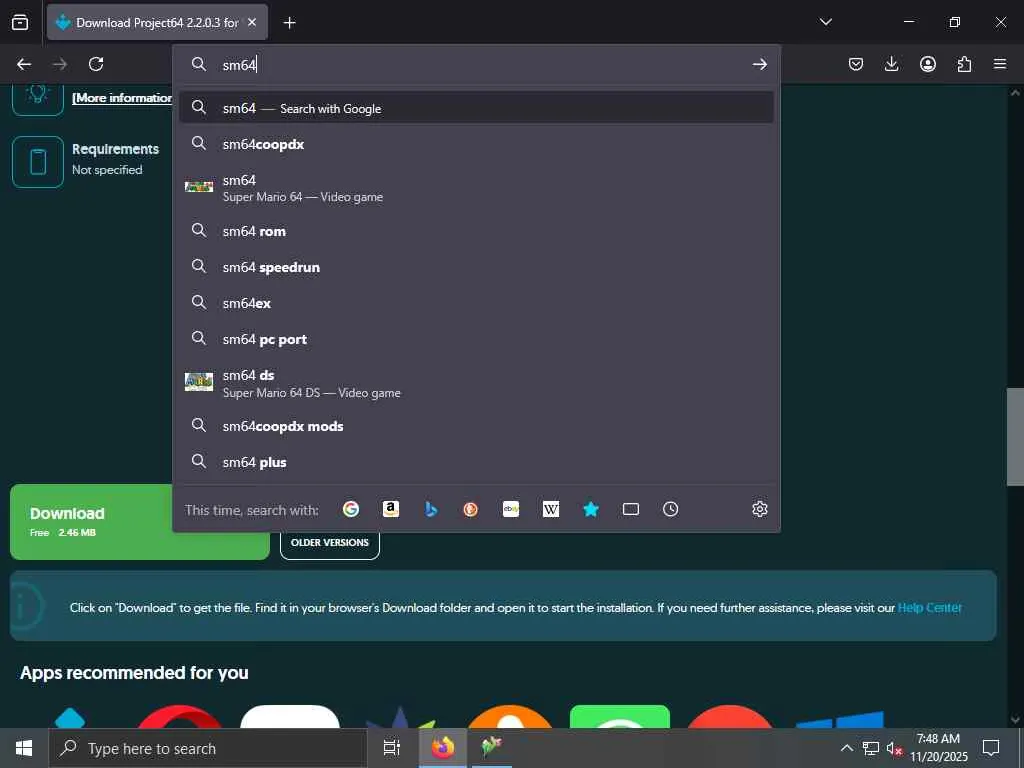
Task: Go back with the back arrow
Action: point(24,64)
